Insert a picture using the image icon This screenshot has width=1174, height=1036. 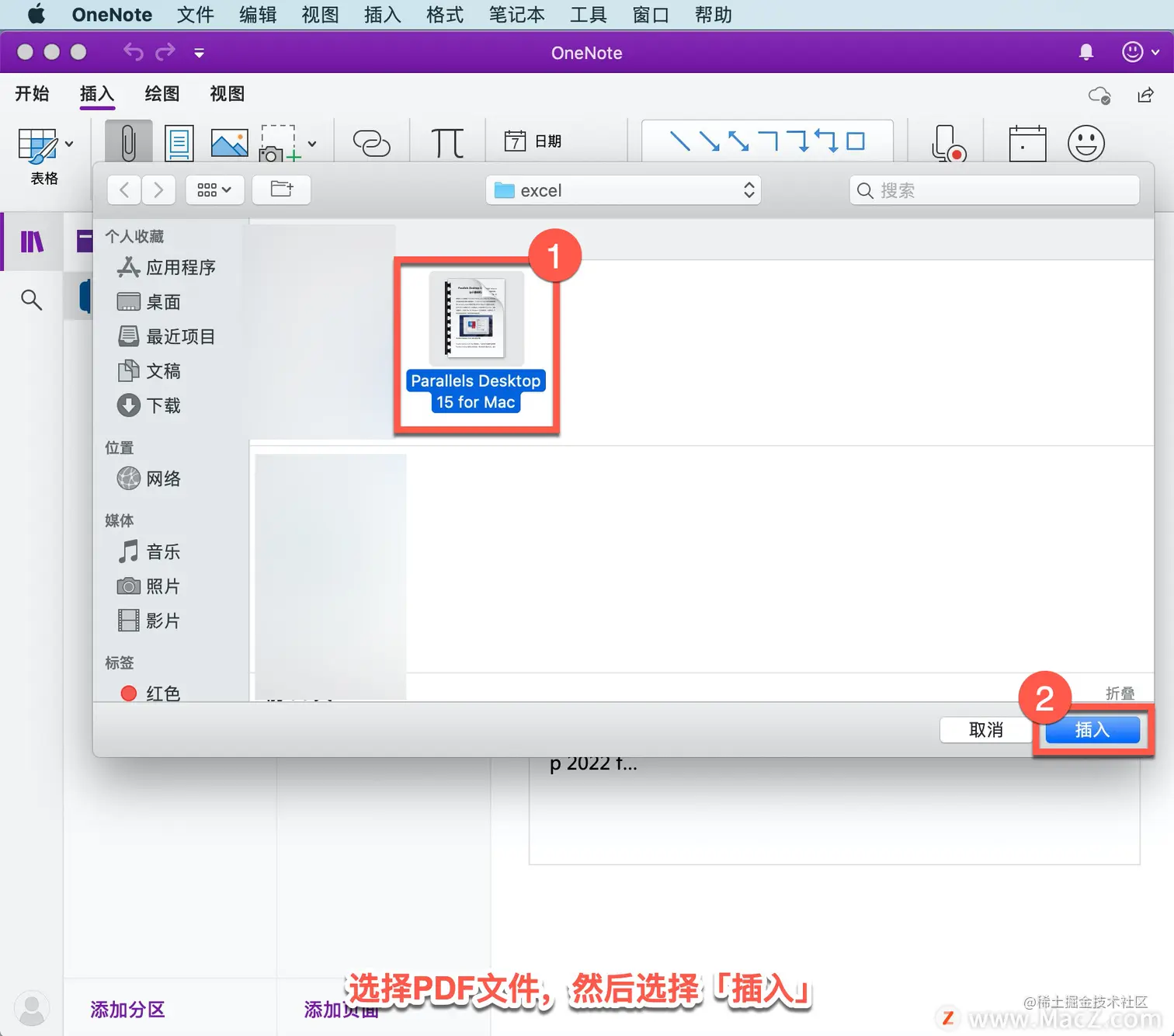[229, 144]
